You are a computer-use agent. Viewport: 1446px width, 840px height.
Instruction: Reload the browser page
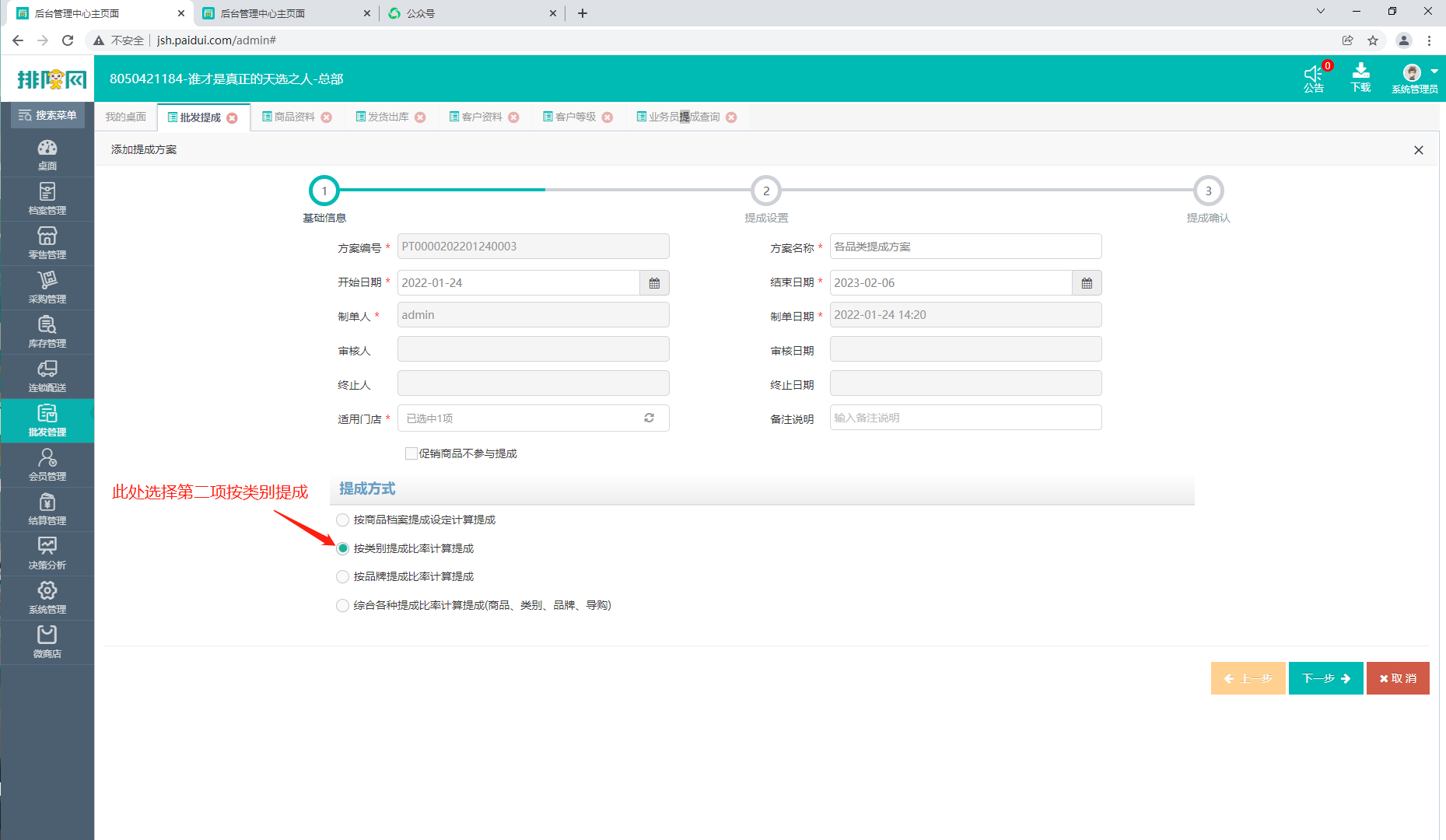click(x=68, y=40)
